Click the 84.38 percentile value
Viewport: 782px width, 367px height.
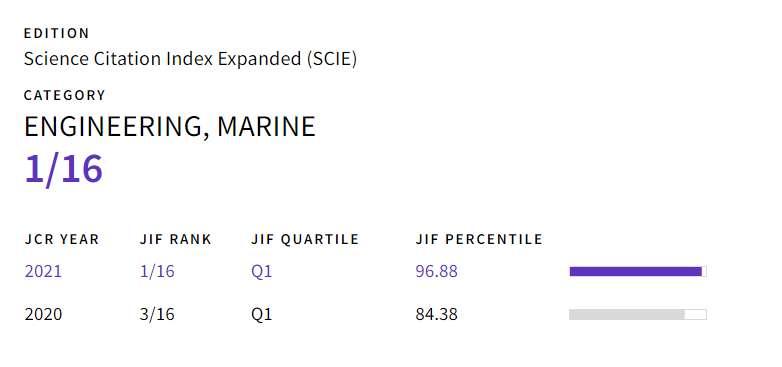point(436,315)
